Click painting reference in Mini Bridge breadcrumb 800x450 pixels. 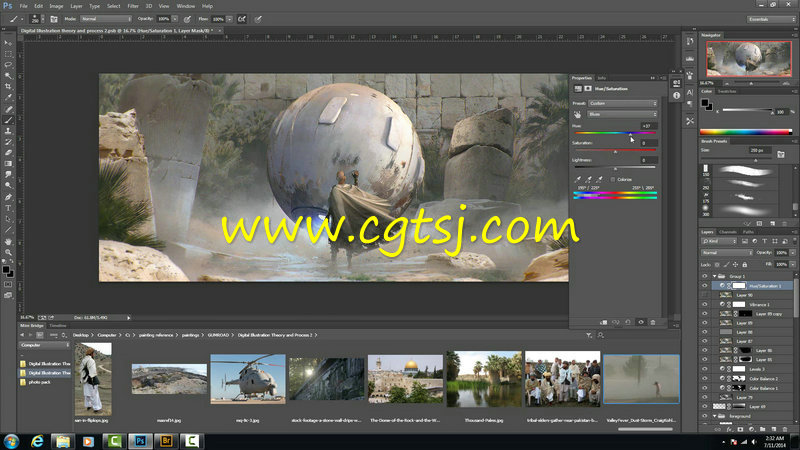click(156, 335)
